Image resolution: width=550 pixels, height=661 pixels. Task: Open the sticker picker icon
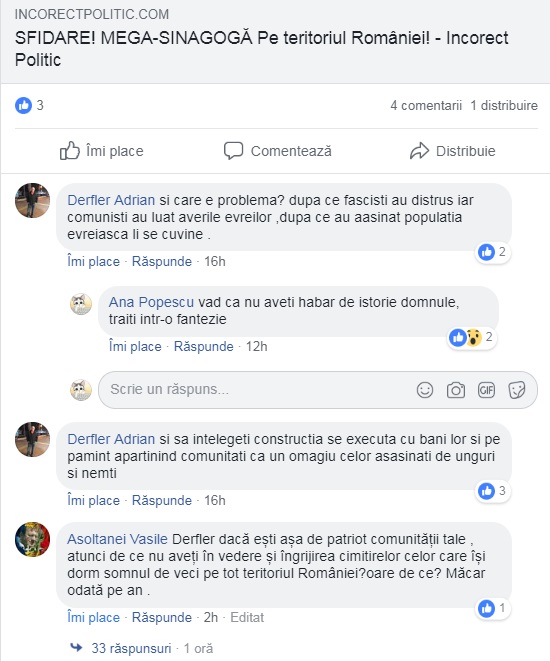coord(517,390)
